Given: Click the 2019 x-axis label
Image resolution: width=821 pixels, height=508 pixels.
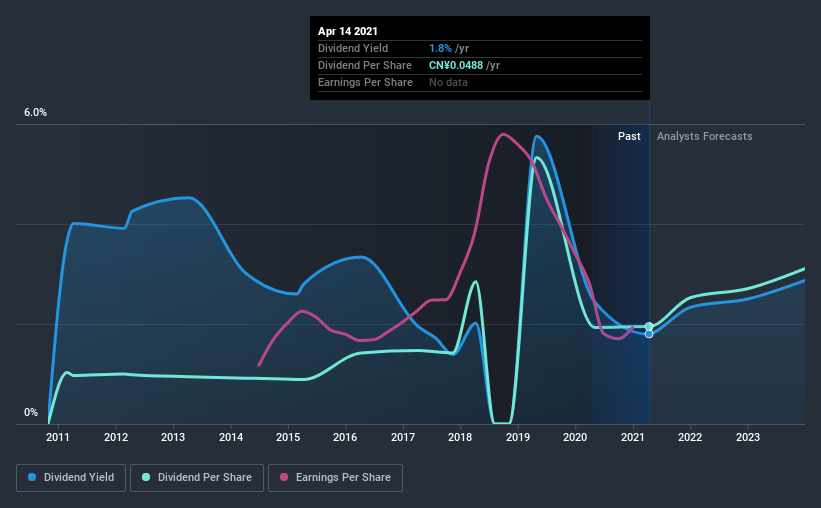Looking at the screenshot, I should 518,437.
